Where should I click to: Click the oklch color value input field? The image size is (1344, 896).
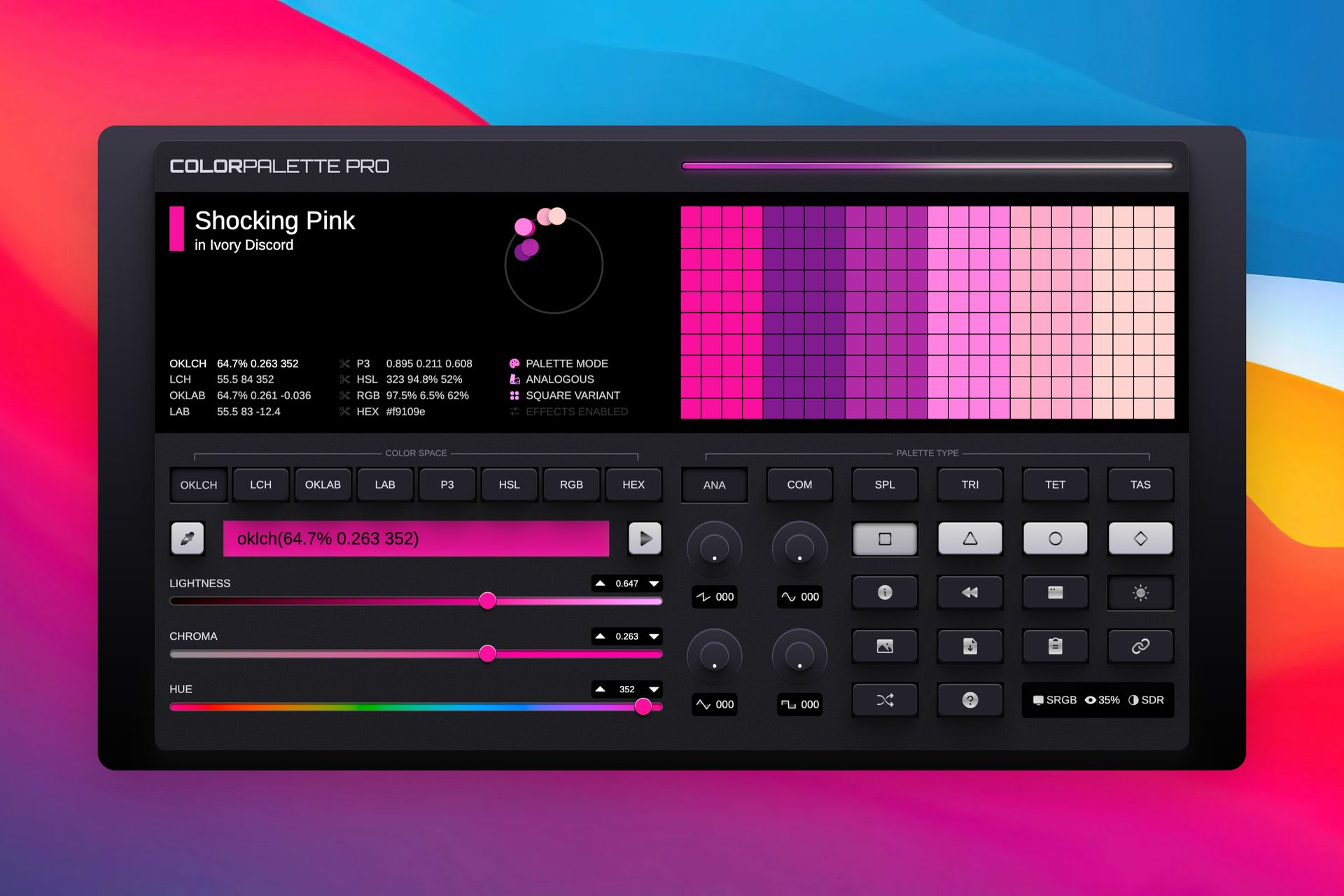click(x=416, y=538)
